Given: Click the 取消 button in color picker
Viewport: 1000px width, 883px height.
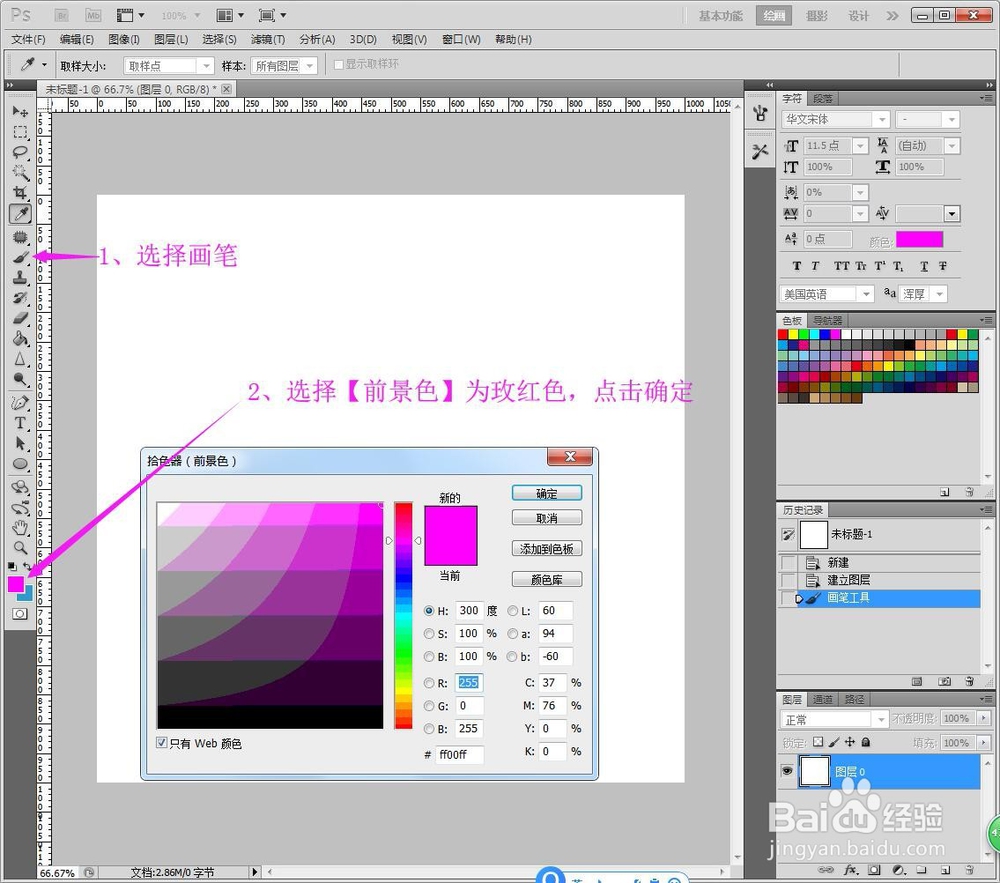Looking at the screenshot, I should pos(547,518).
